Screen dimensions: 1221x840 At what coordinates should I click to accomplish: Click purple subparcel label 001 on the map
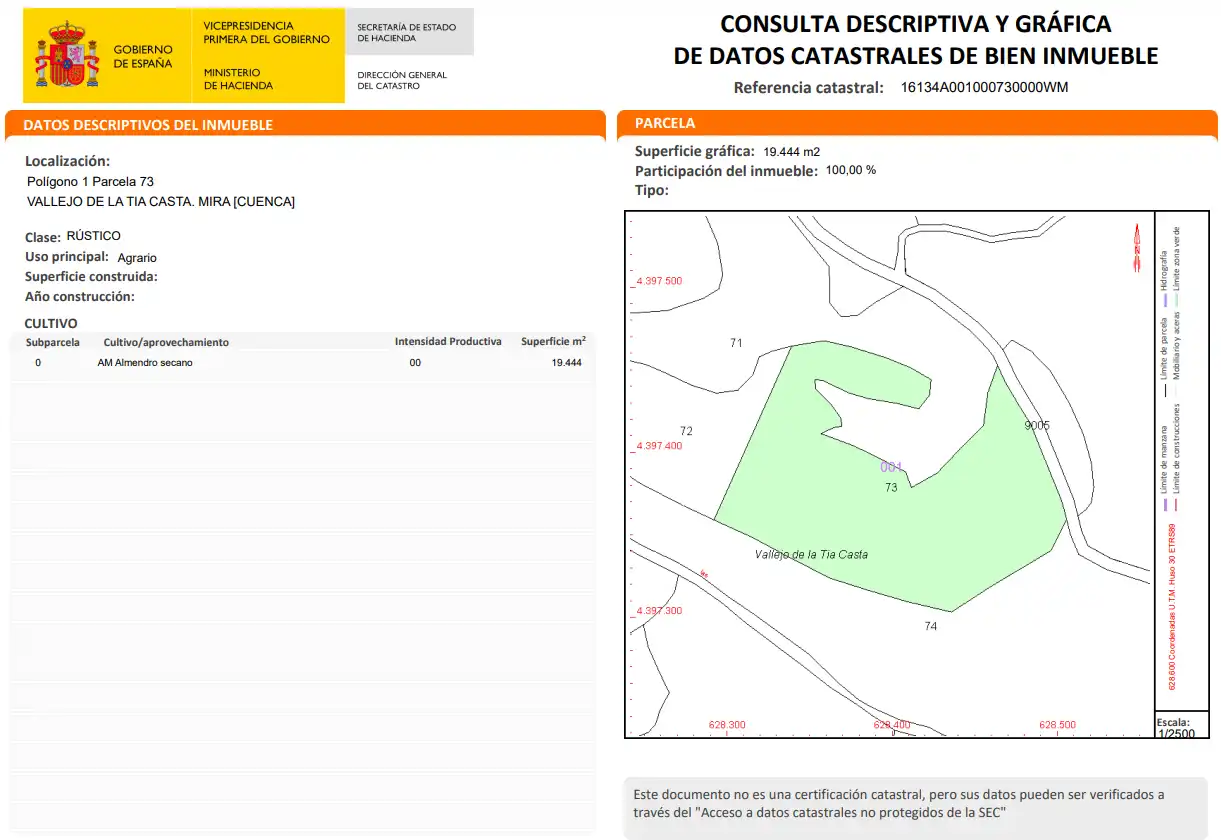891,466
